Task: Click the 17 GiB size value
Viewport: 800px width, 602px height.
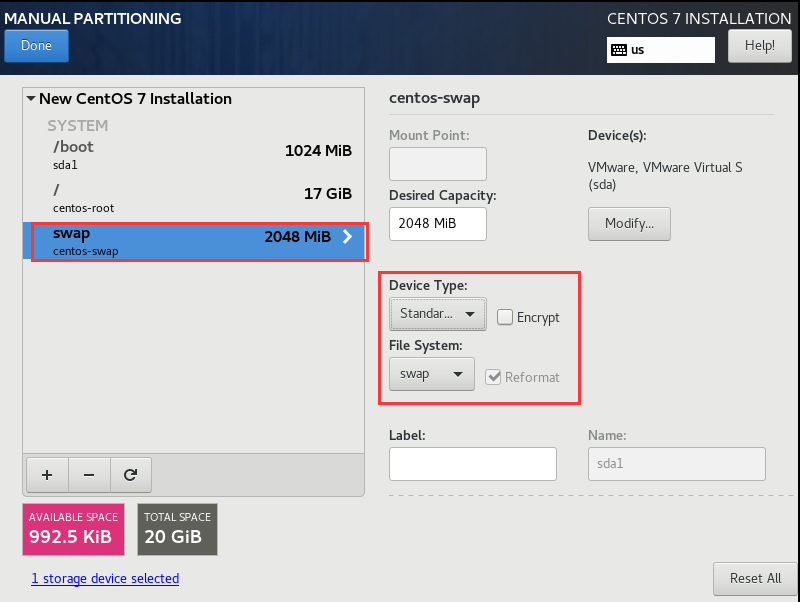Action: pyautogui.click(x=328, y=193)
